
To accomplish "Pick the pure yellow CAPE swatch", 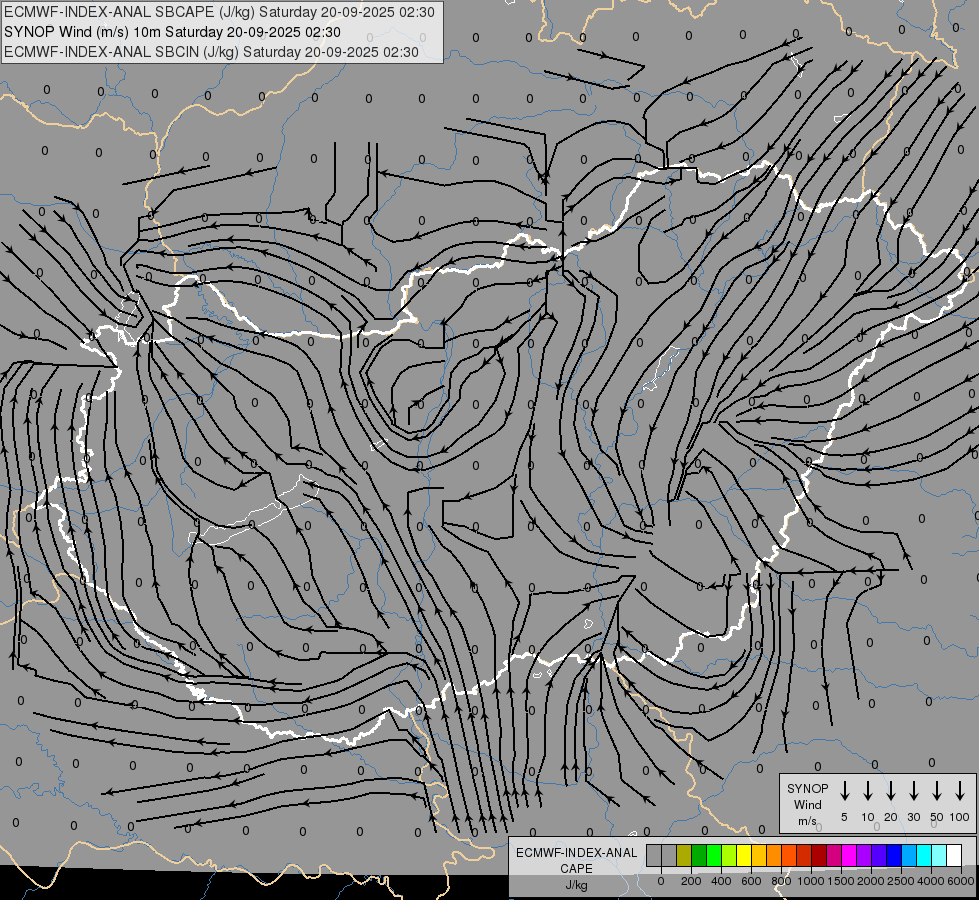I will pos(744,855).
